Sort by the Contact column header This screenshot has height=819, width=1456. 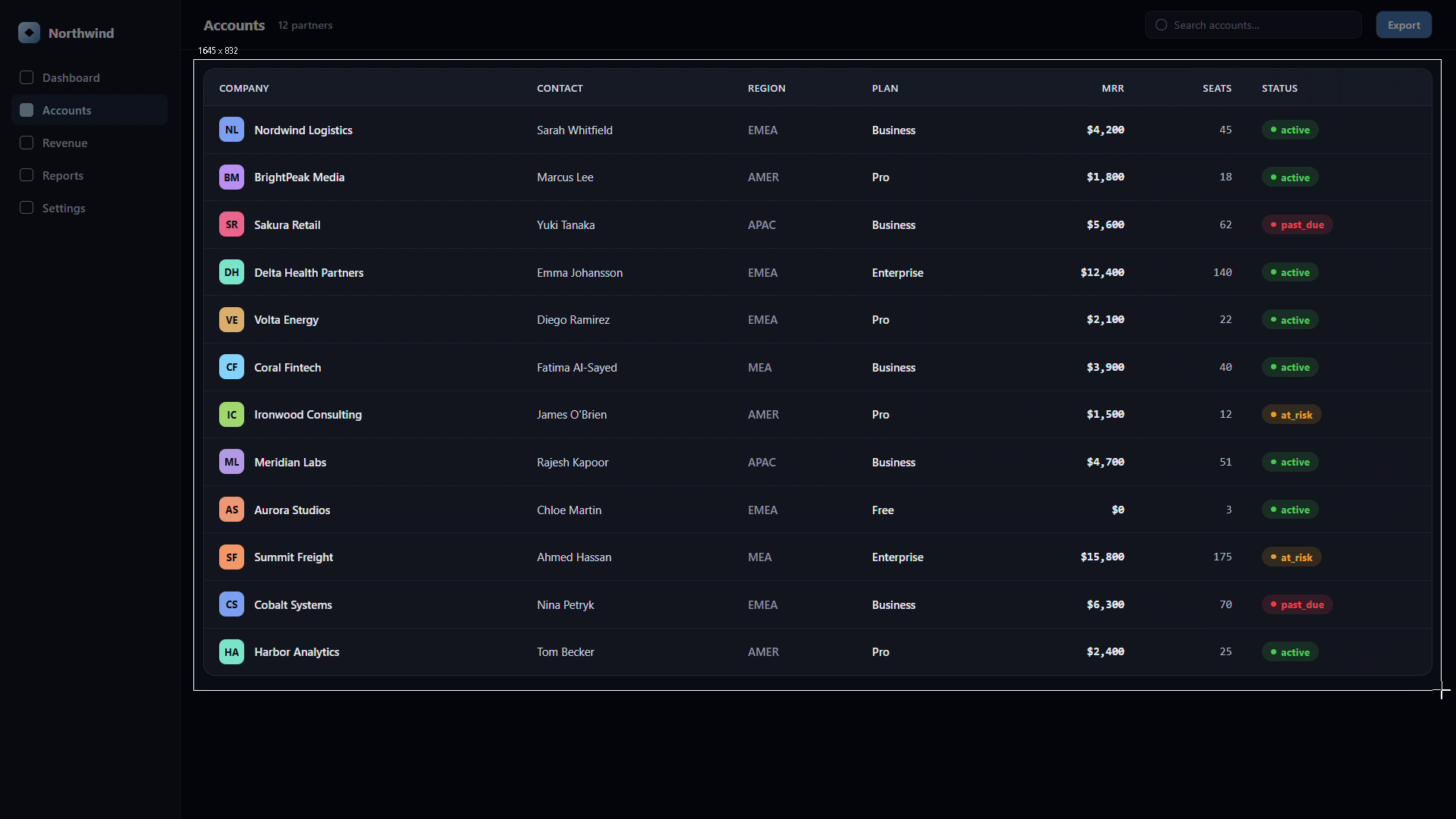click(x=560, y=89)
